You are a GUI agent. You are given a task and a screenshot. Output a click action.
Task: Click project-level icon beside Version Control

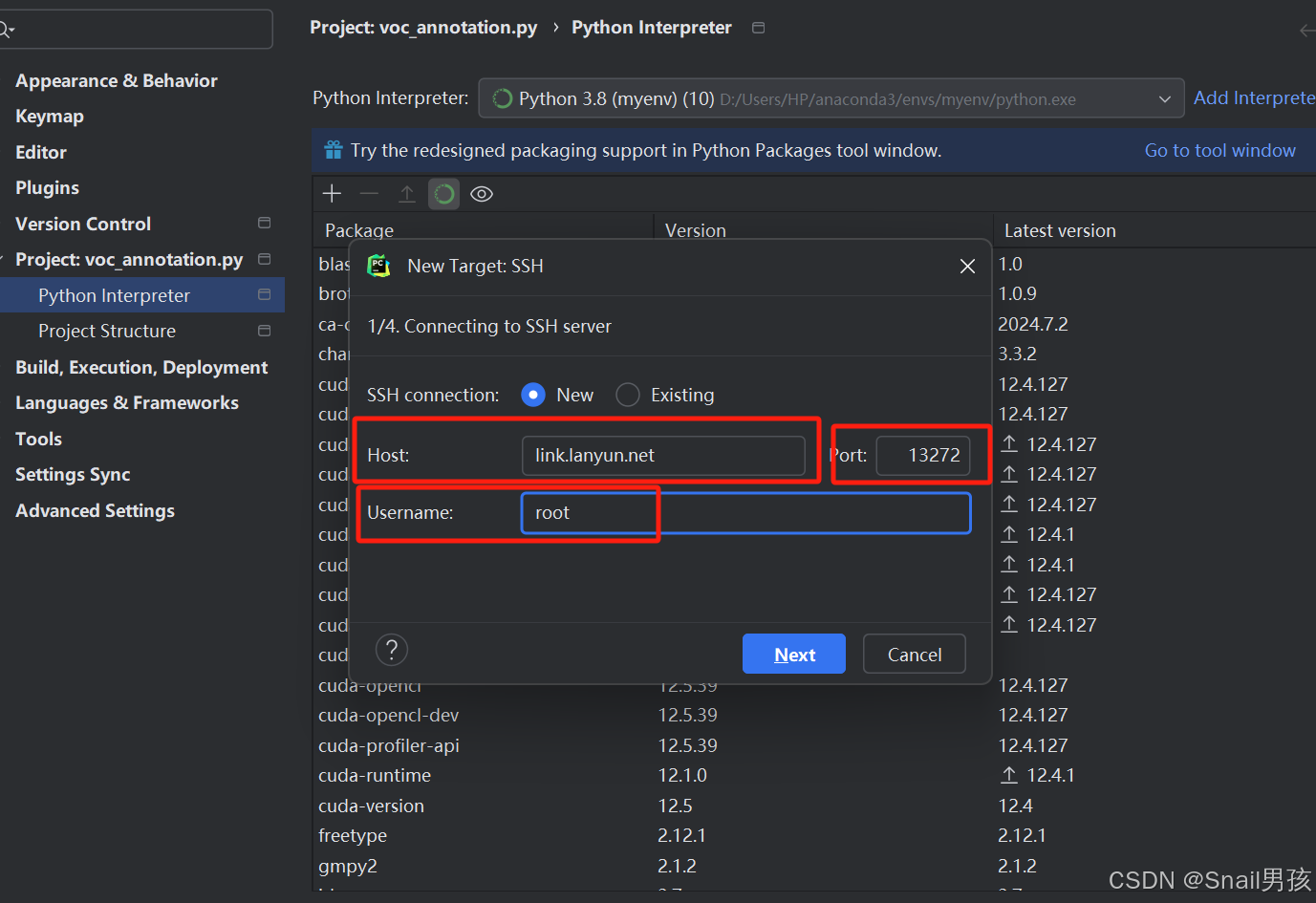265,223
